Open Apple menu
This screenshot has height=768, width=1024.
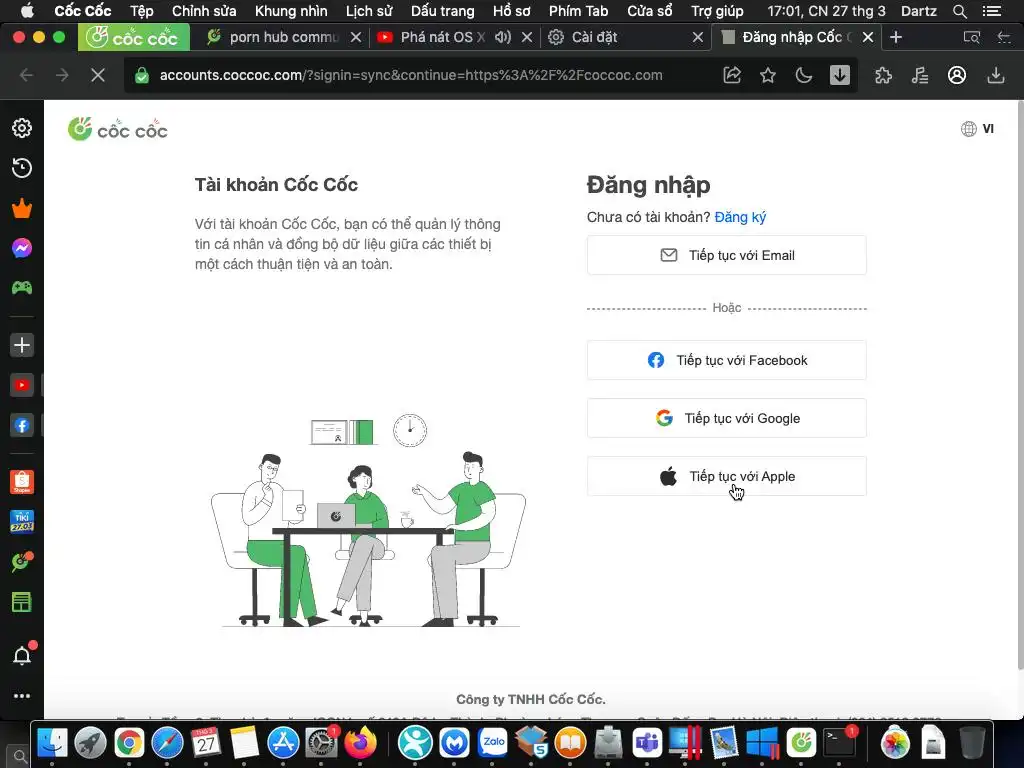click(27, 11)
